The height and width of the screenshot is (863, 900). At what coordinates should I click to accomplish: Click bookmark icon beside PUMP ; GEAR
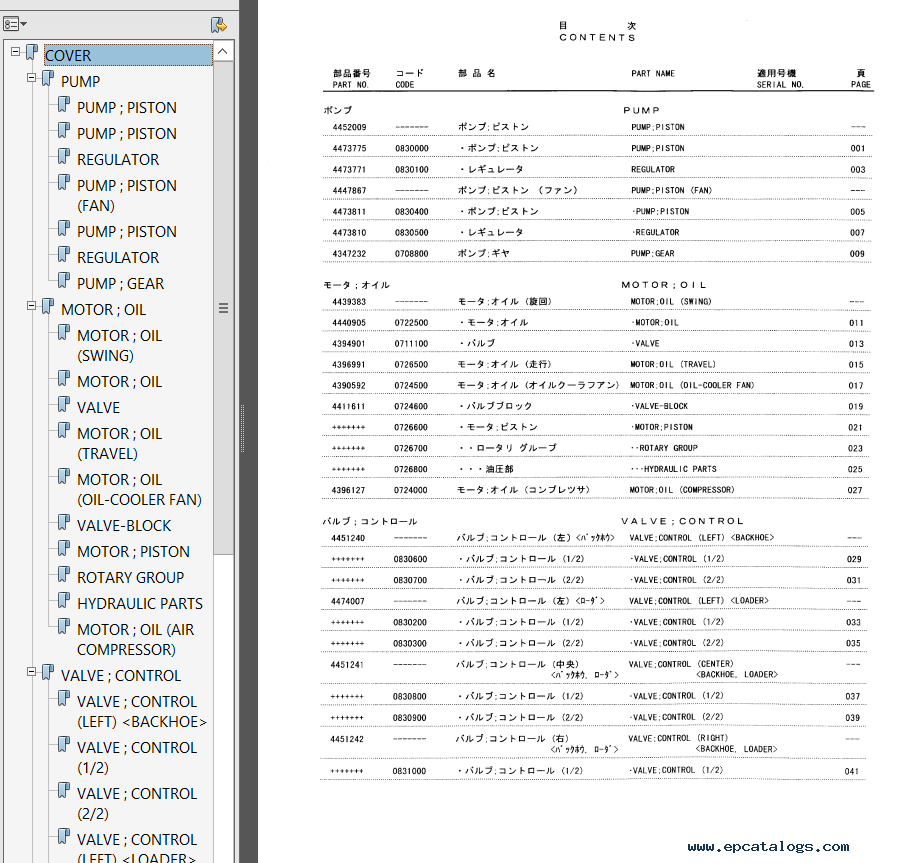(64, 281)
